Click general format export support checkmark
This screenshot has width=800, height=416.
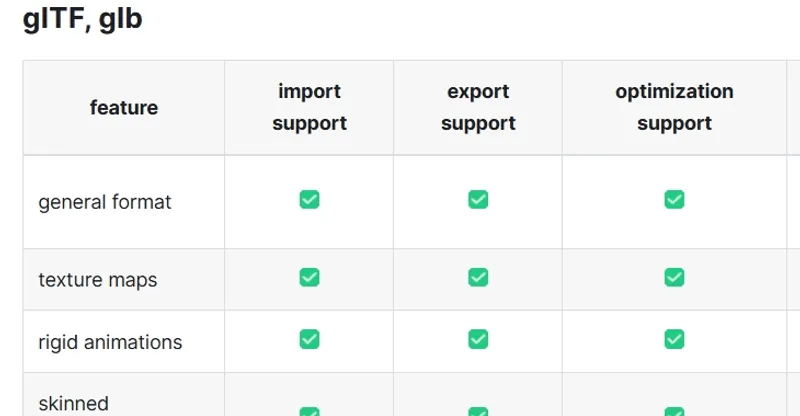tap(478, 200)
